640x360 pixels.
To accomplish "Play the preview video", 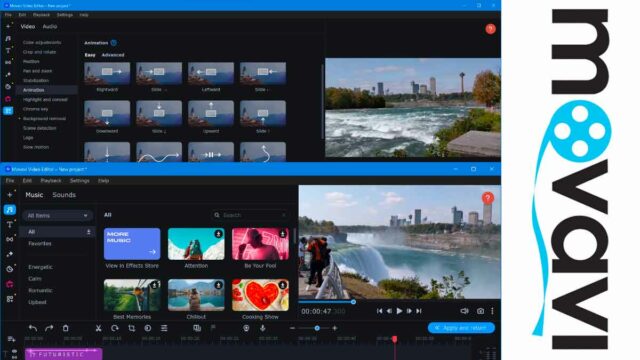I will tap(399, 311).
